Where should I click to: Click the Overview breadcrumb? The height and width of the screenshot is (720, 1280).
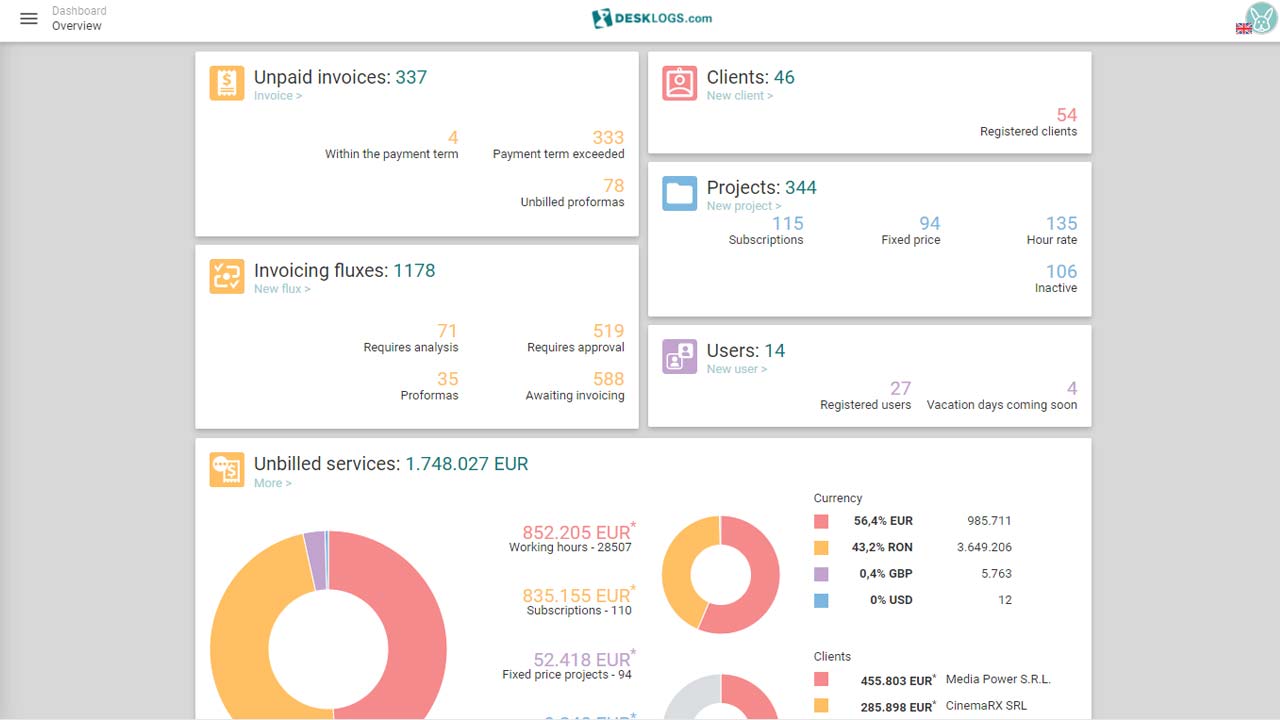tap(77, 26)
